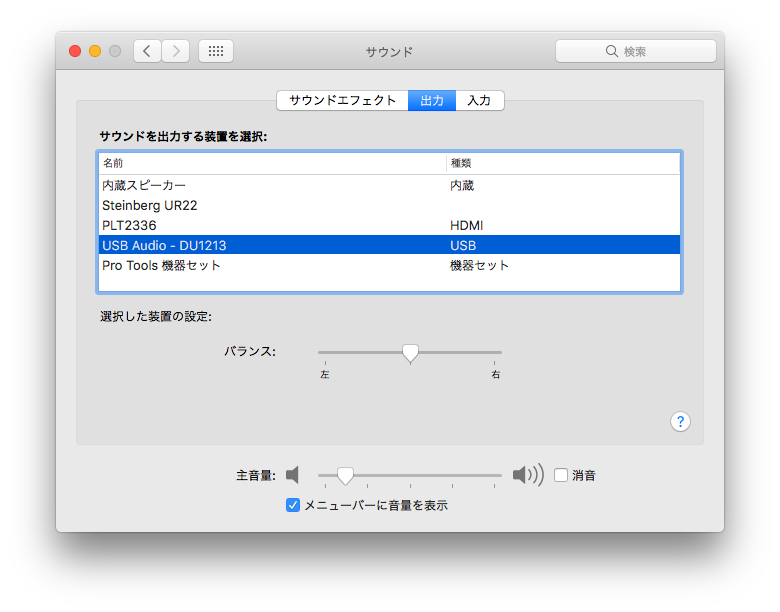
Task: Select USB Audio - DU1213 device row
Action: click(x=389, y=245)
